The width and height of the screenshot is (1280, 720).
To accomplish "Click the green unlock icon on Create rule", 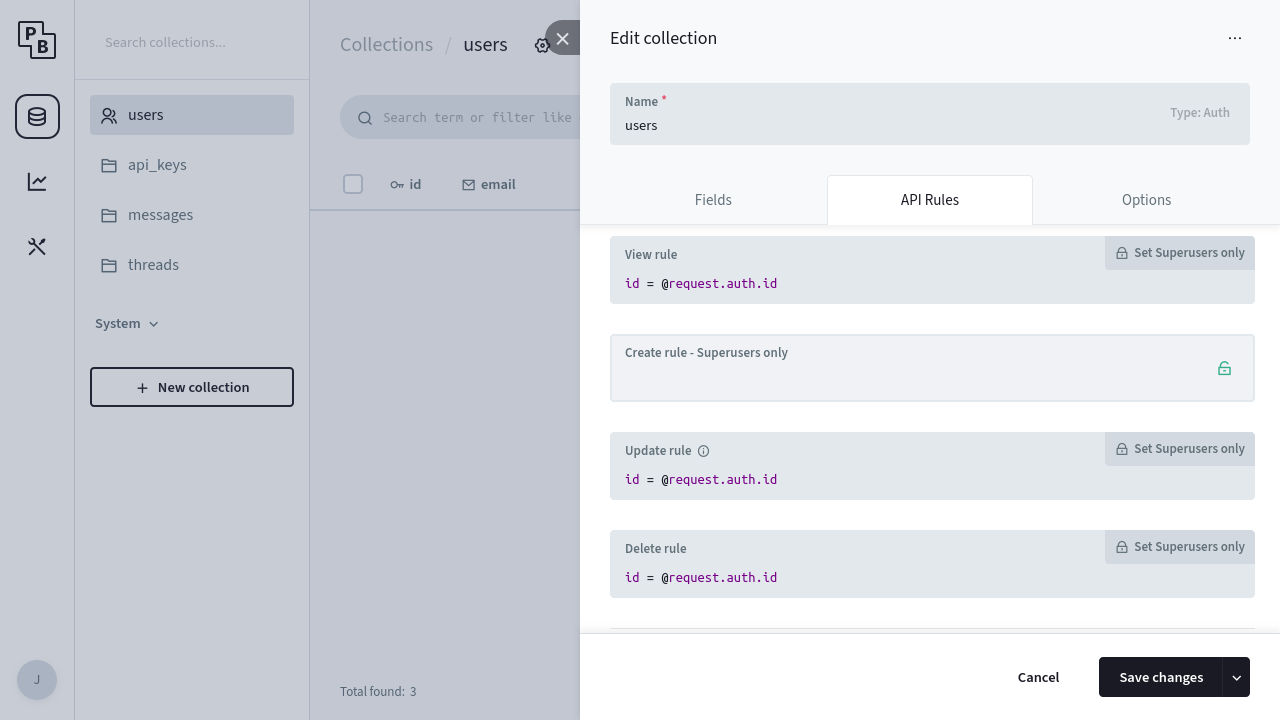I will pyautogui.click(x=1224, y=368).
